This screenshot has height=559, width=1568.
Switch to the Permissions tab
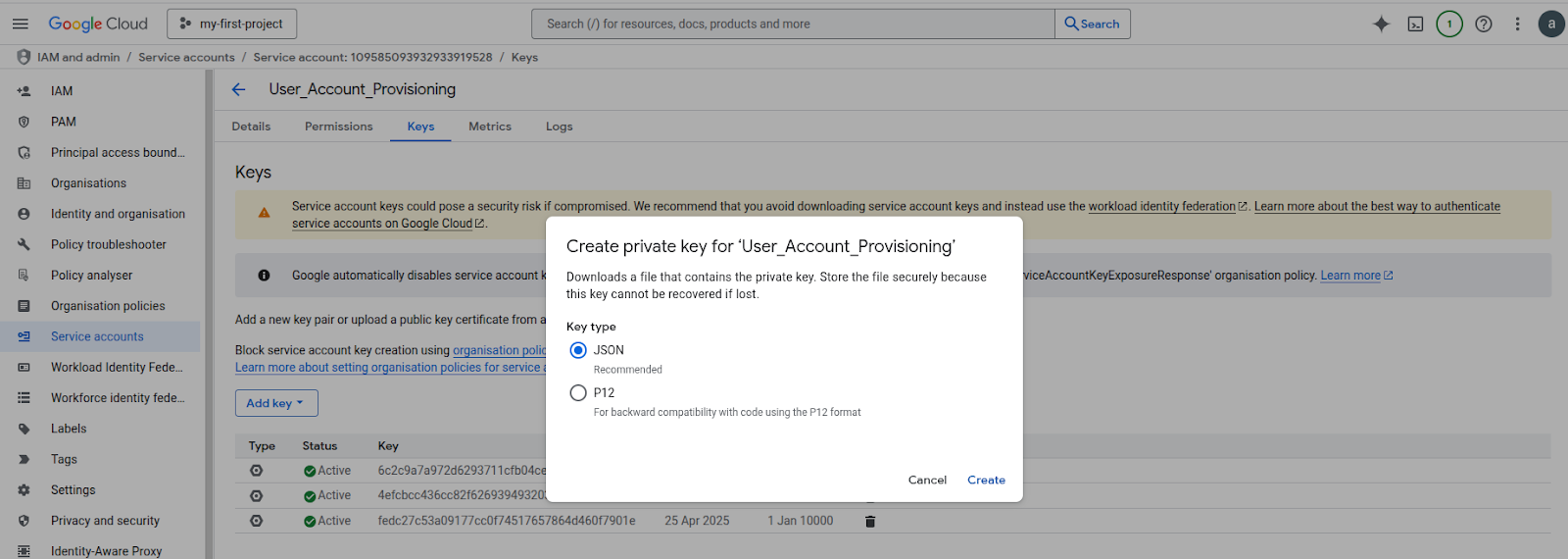click(x=338, y=127)
